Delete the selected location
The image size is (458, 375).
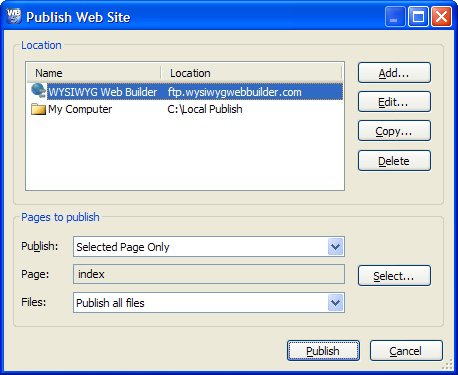click(394, 161)
